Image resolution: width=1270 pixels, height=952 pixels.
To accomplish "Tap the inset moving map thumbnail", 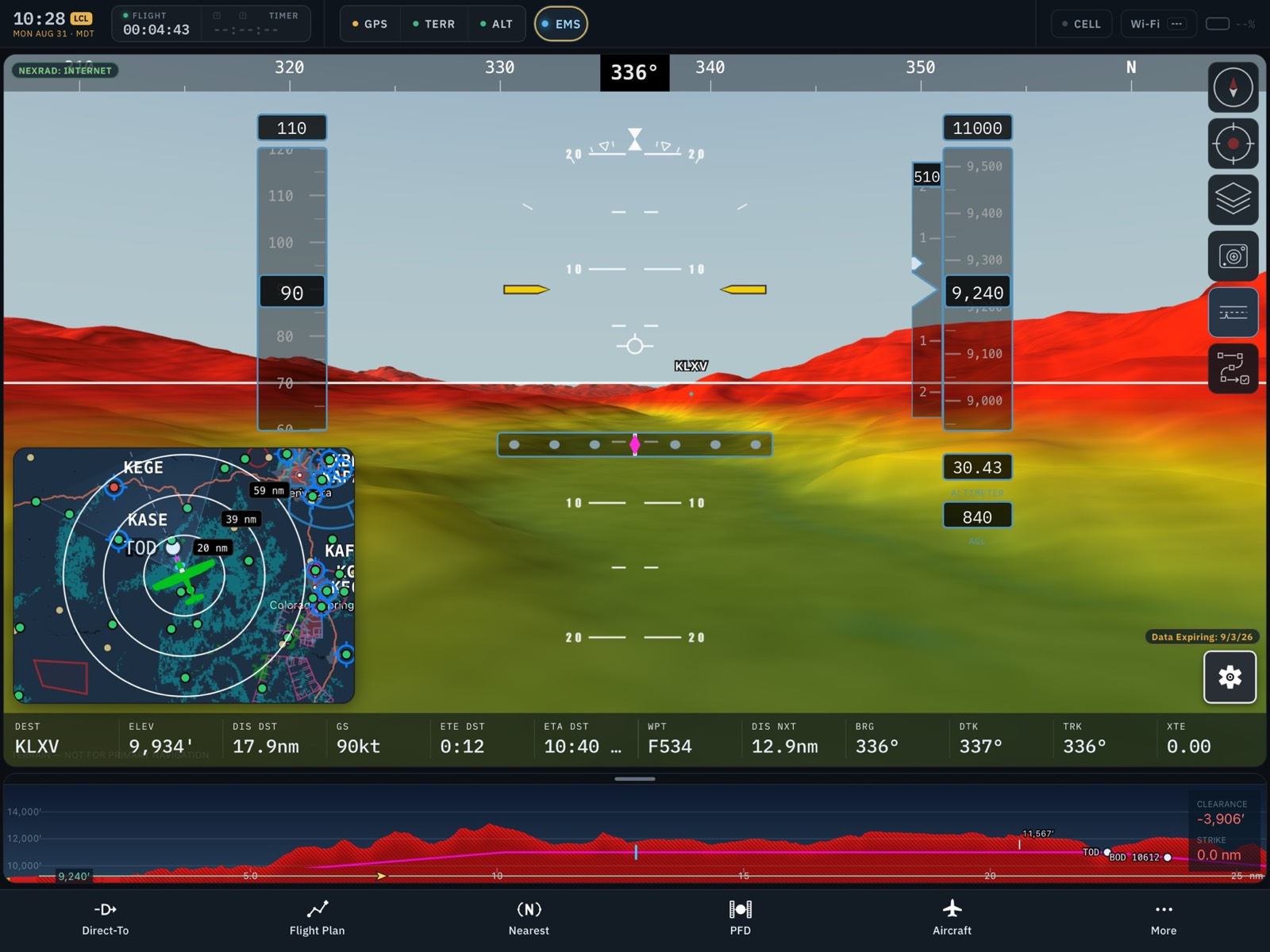I will (183, 575).
